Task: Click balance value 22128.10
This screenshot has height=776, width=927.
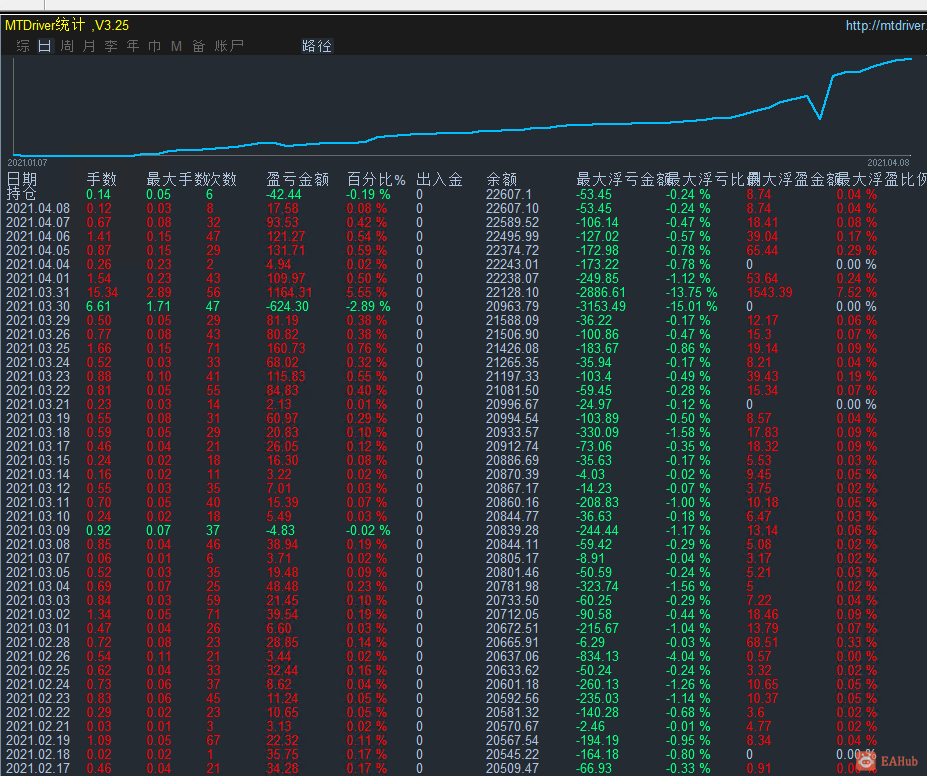Action: tap(513, 293)
